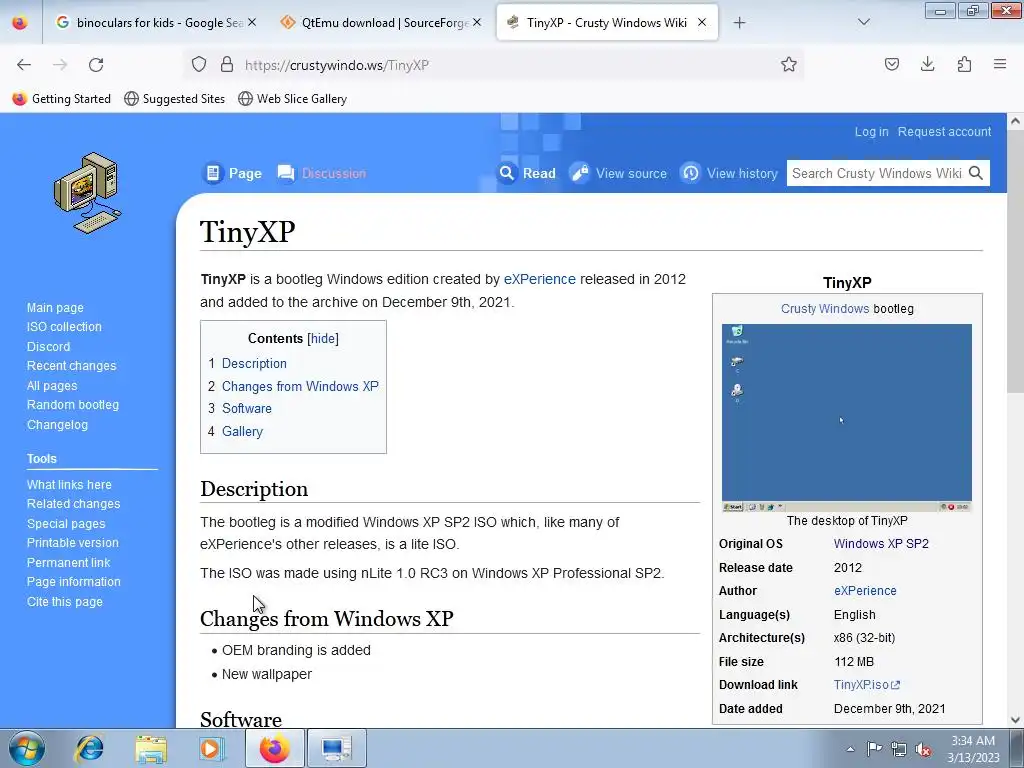Close the TinyXP tab
This screenshot has height=768, width=1024.
(702, 22)
